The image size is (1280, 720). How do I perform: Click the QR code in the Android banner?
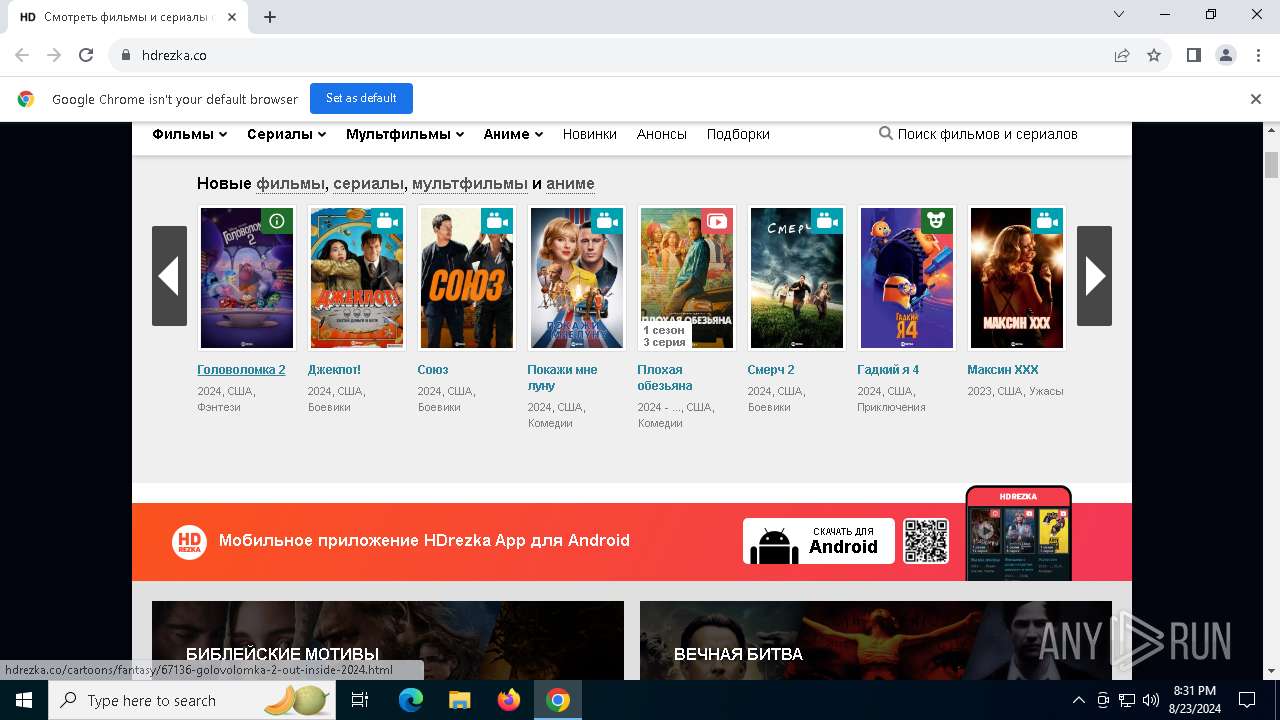[x=926, y=541]
